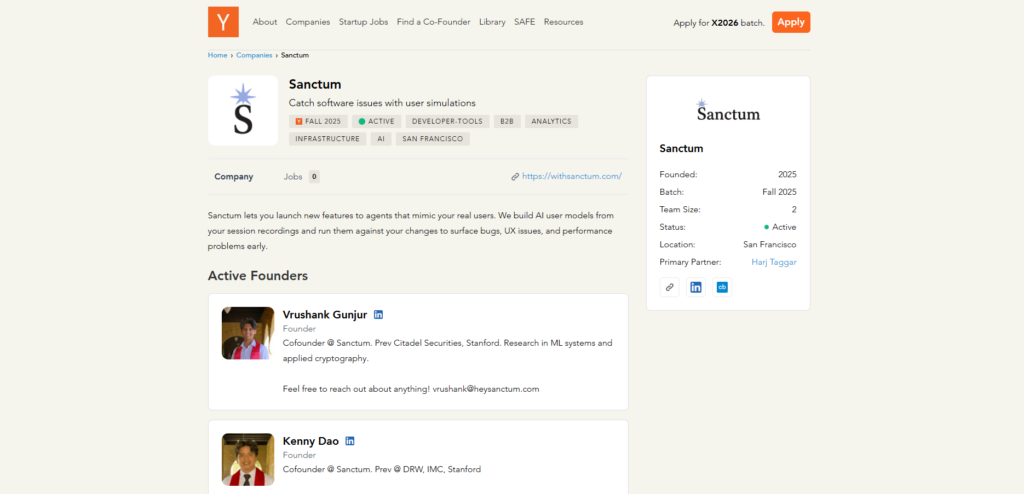
Task: Click the FALL 2025 batch tag
Action: coord(319,122)
